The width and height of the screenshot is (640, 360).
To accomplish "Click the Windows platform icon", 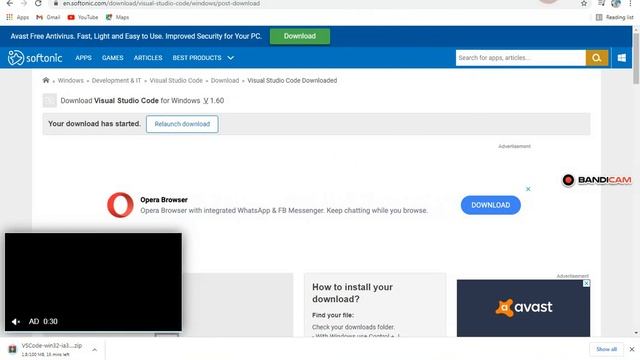I will tap(622, 58).
